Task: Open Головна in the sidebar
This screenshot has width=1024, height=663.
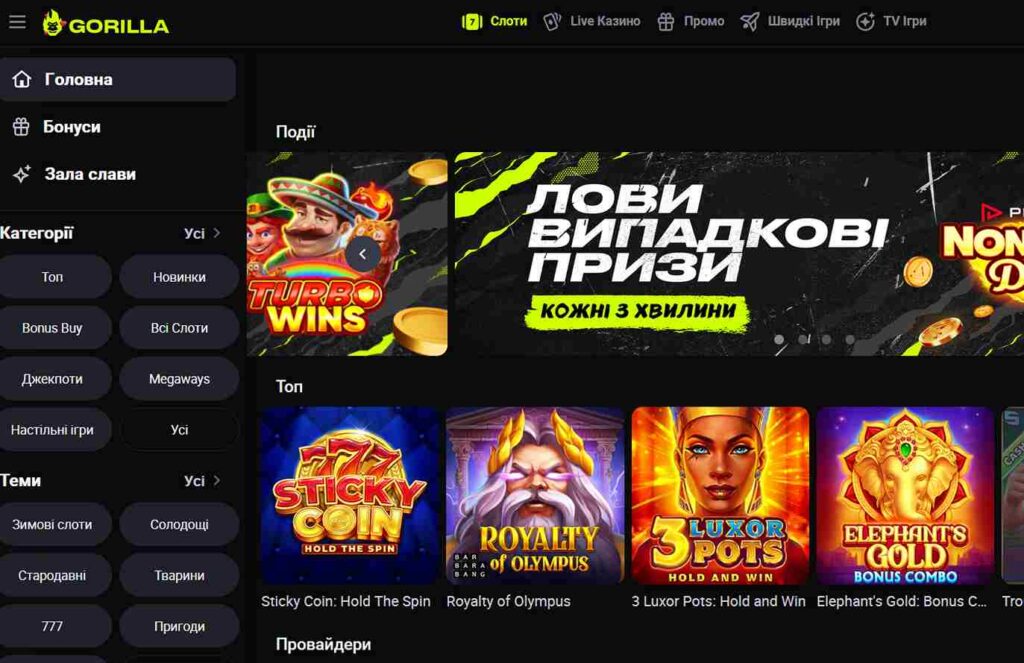Action: point(118,80)
